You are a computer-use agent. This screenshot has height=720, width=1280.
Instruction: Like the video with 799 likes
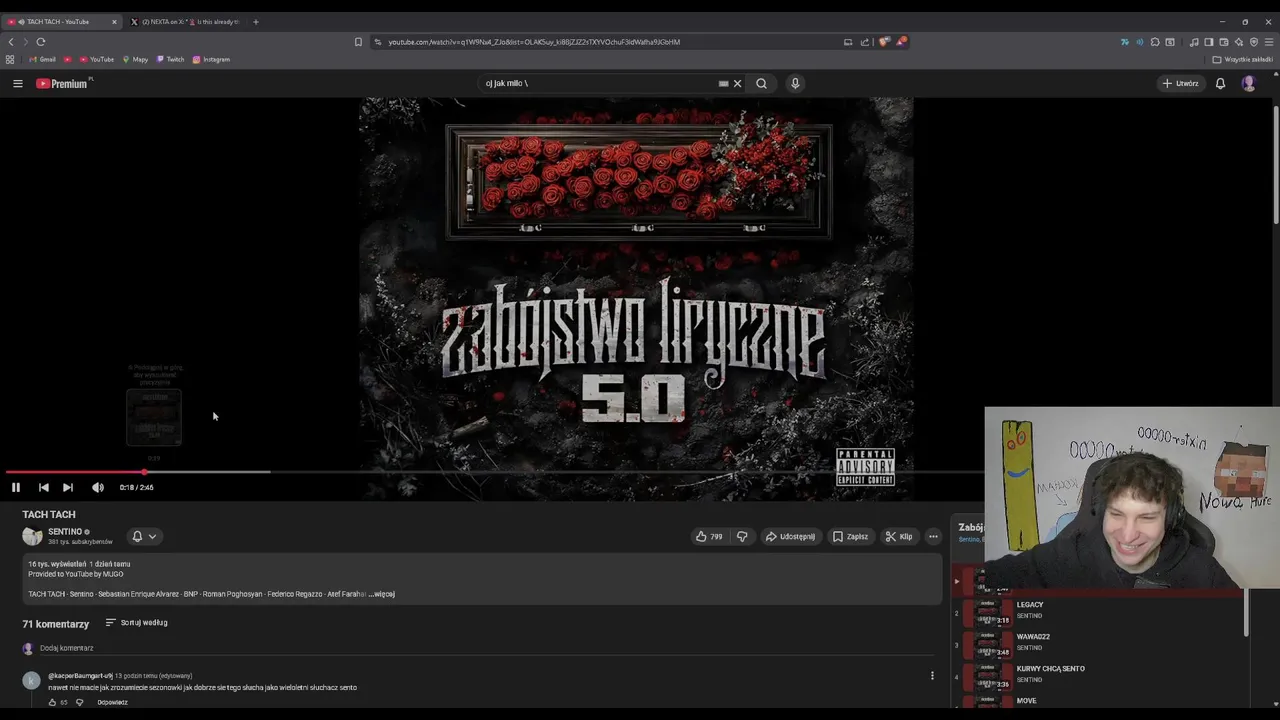[x=709, y=536]
